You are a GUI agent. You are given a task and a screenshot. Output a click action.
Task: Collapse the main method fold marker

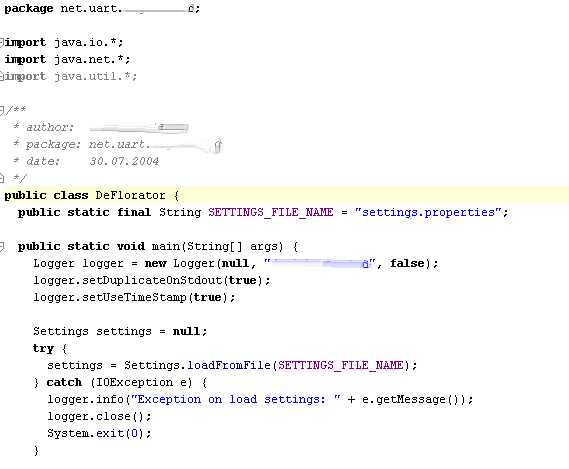pyautogui.click(x=1, y=247)
